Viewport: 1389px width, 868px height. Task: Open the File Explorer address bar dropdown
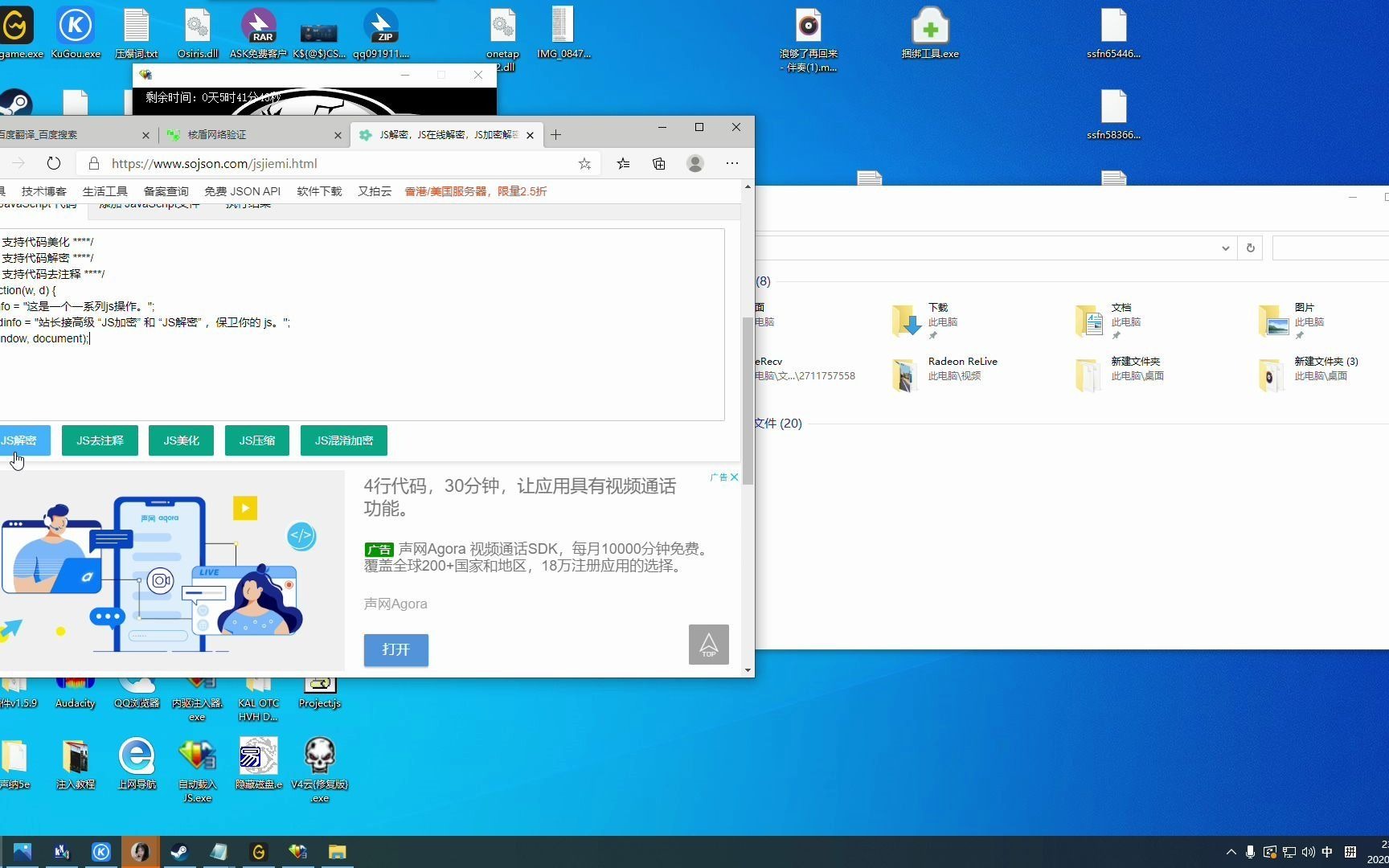click(1224, 248)
